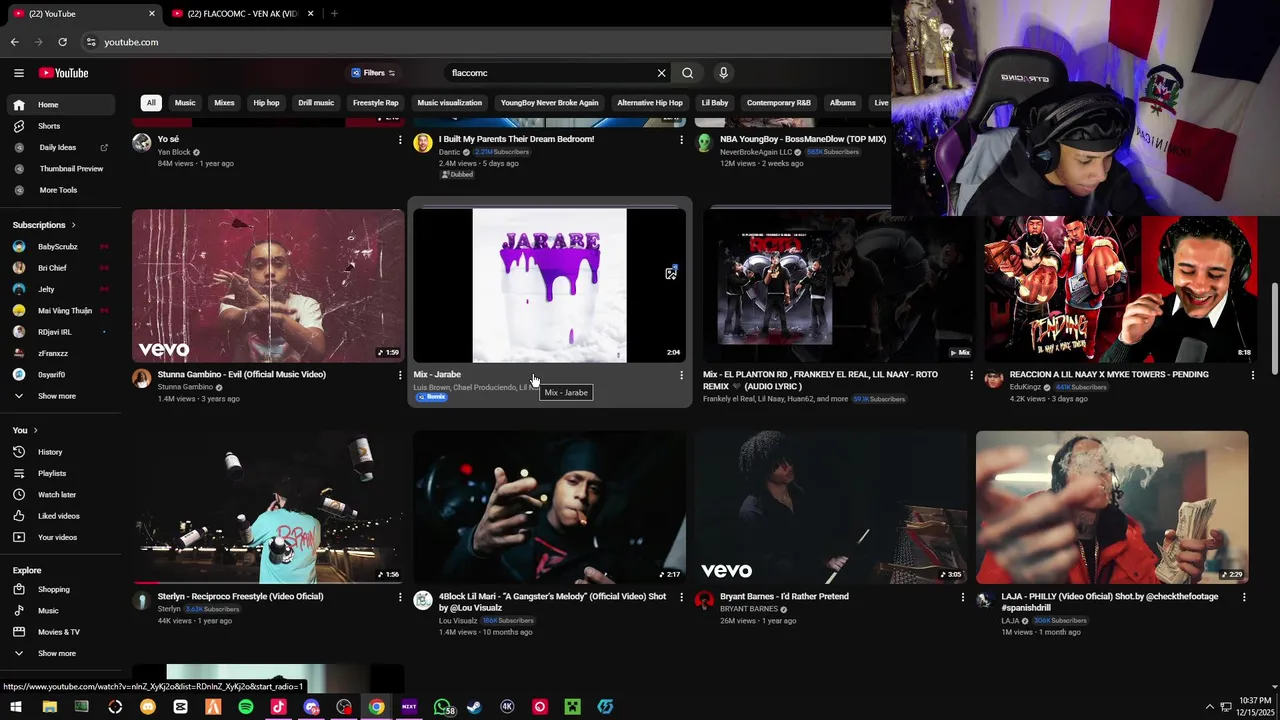
Task: Click the YouTube logo
Action: pos(64,73)
